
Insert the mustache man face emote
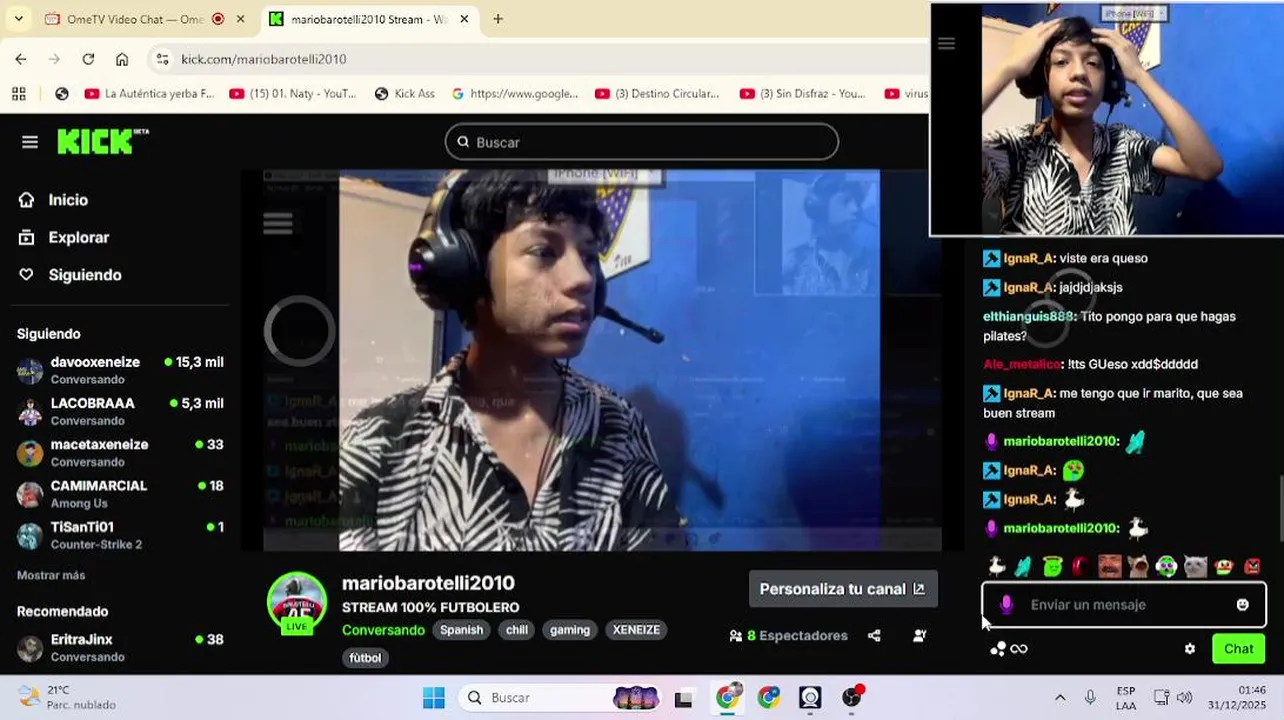click(x=1109, y=567)
